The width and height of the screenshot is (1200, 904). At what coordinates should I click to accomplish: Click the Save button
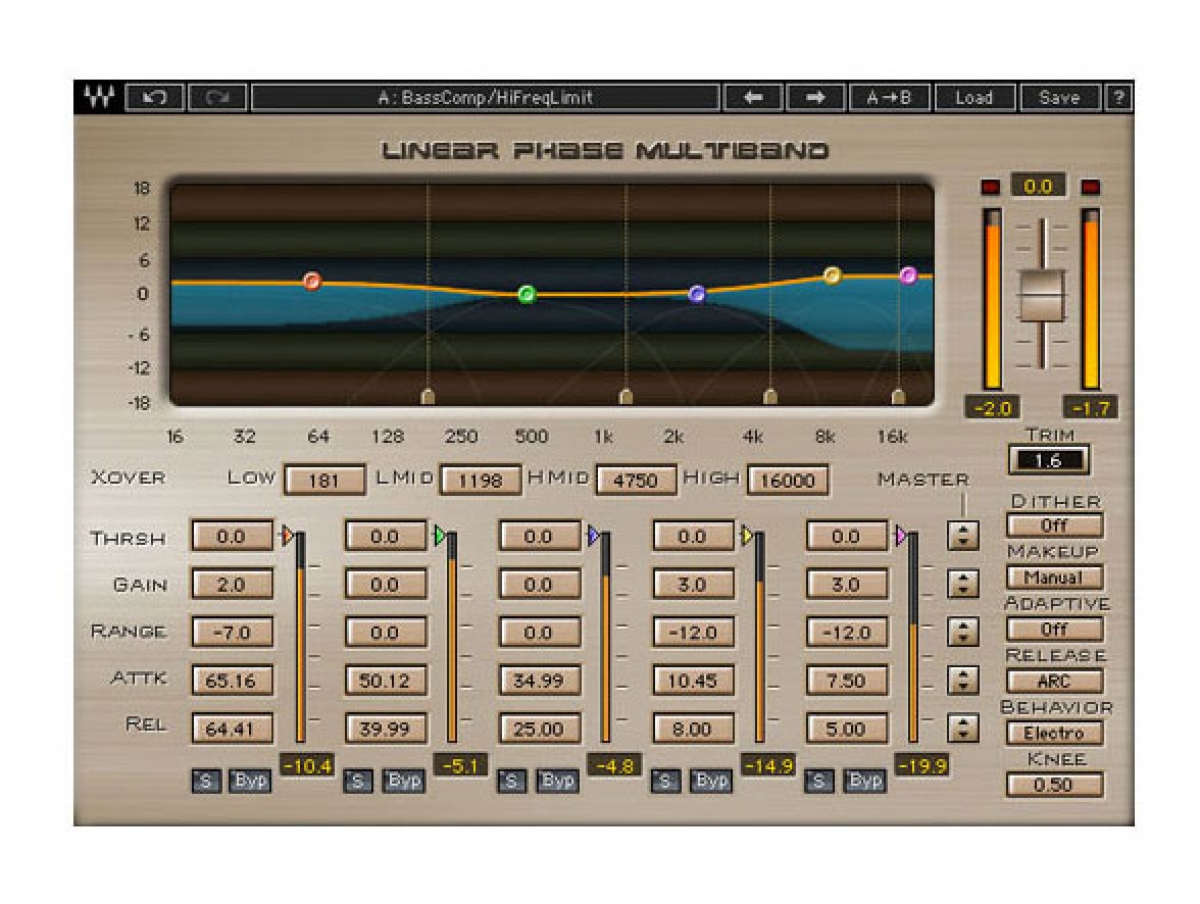(x=1059, y=97)
